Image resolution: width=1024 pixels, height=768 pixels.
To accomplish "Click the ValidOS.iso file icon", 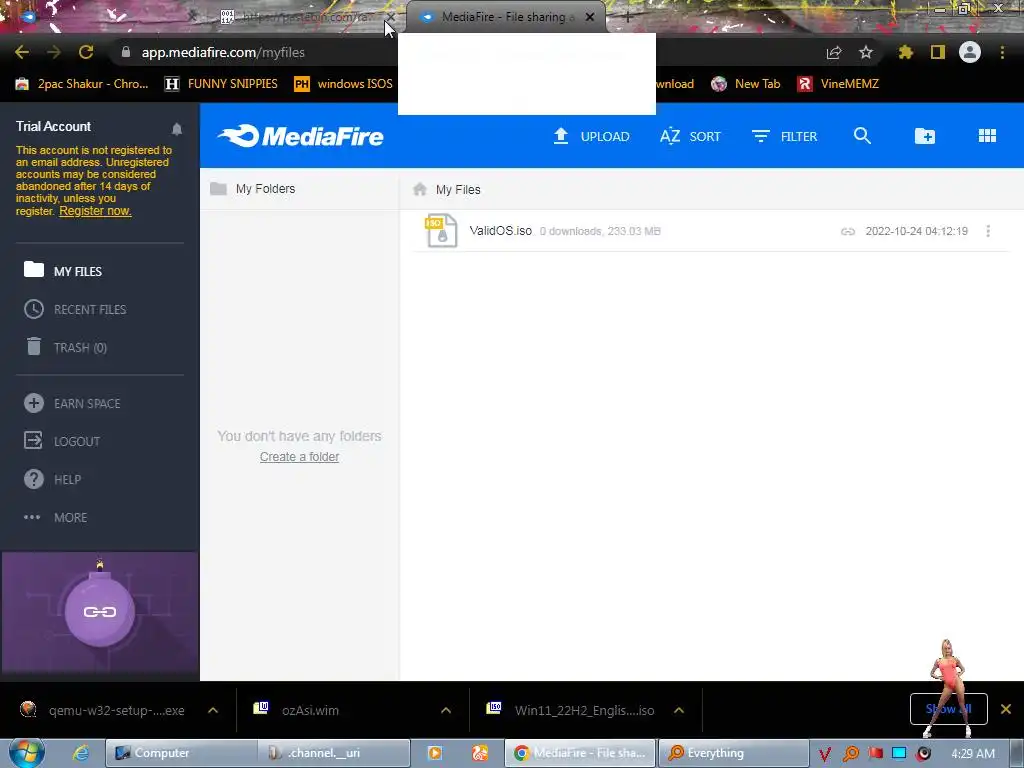I will (441, 231).
